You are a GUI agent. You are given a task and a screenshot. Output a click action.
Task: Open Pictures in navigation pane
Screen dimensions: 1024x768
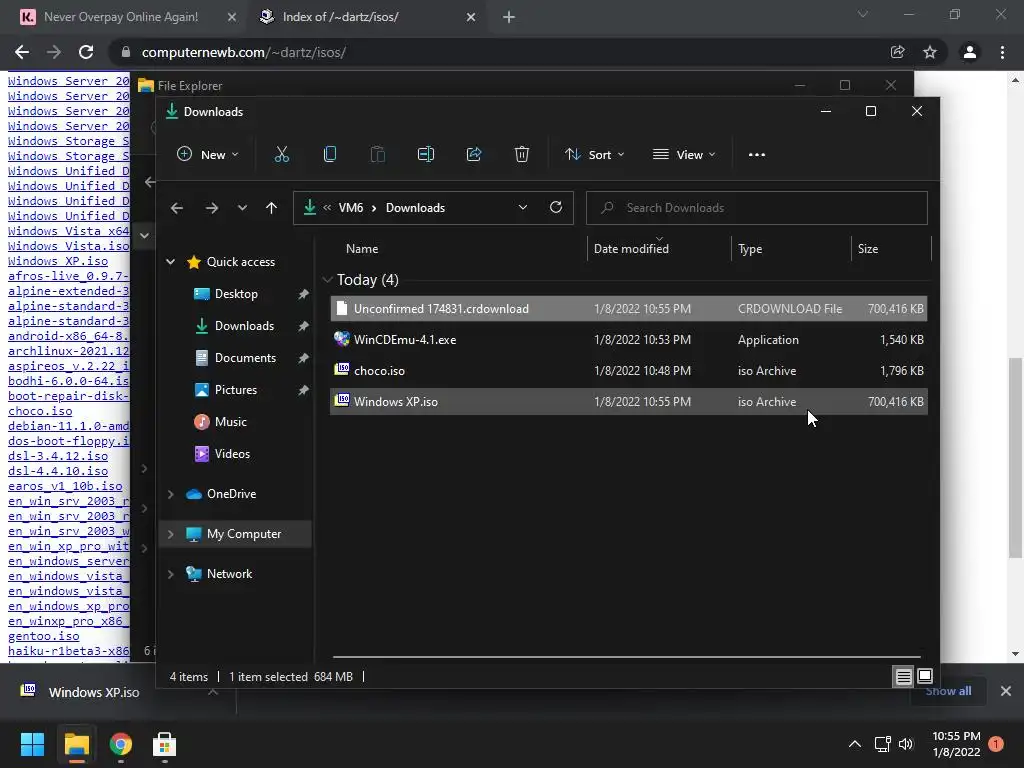coord(236,390)
